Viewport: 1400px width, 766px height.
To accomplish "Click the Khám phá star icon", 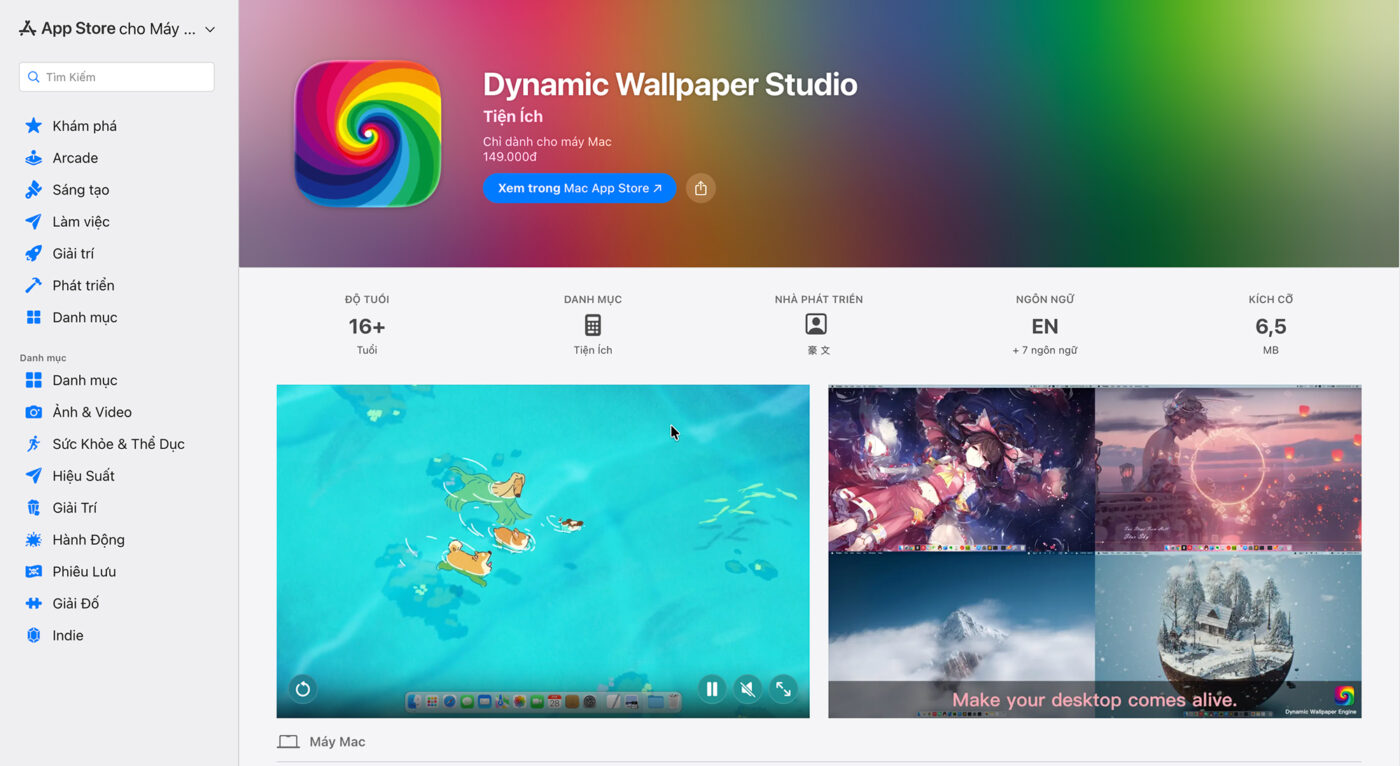I will tap(33, 126).
